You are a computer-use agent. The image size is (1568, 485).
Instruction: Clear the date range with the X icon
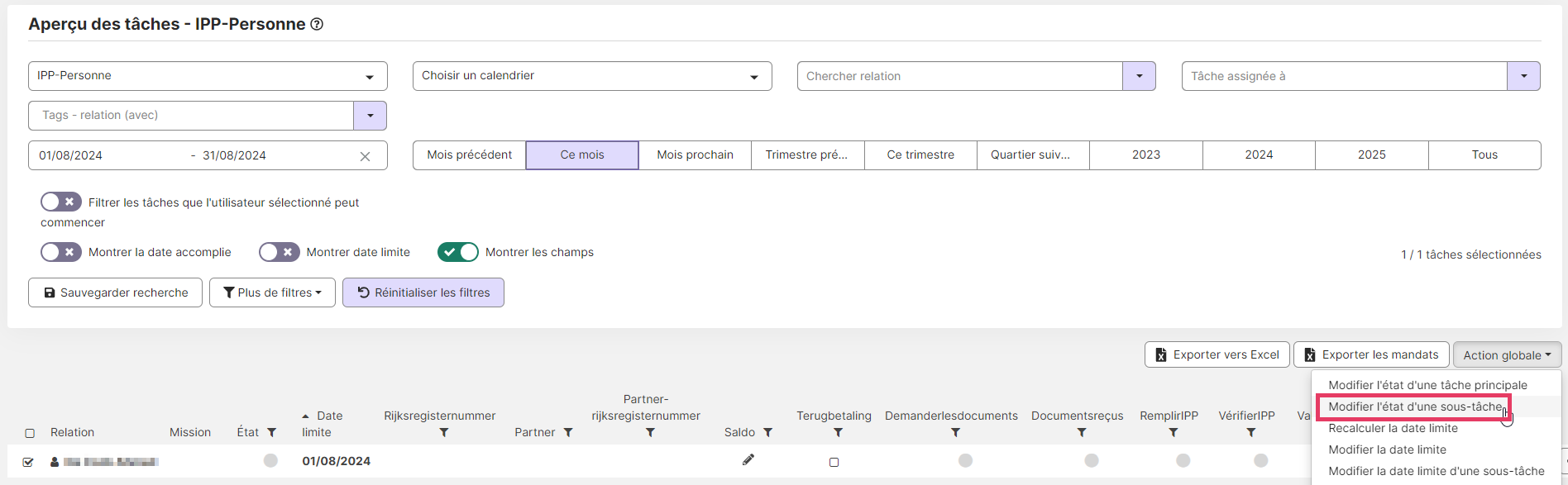tap(365, 156)
